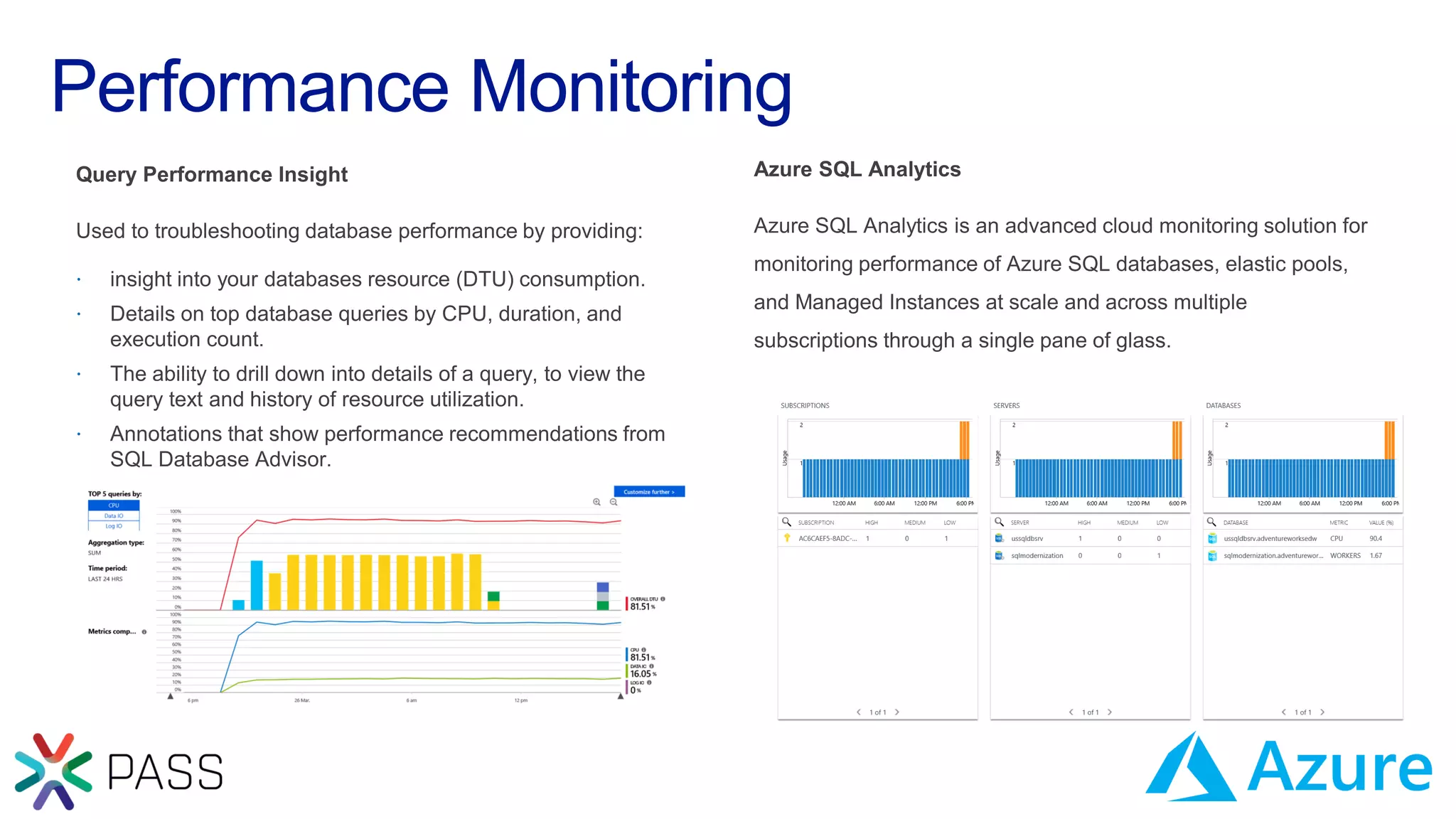This screenshot has height=819, width=1456.
Task: Click the PASS logo
Action: (x=119, y=771)
